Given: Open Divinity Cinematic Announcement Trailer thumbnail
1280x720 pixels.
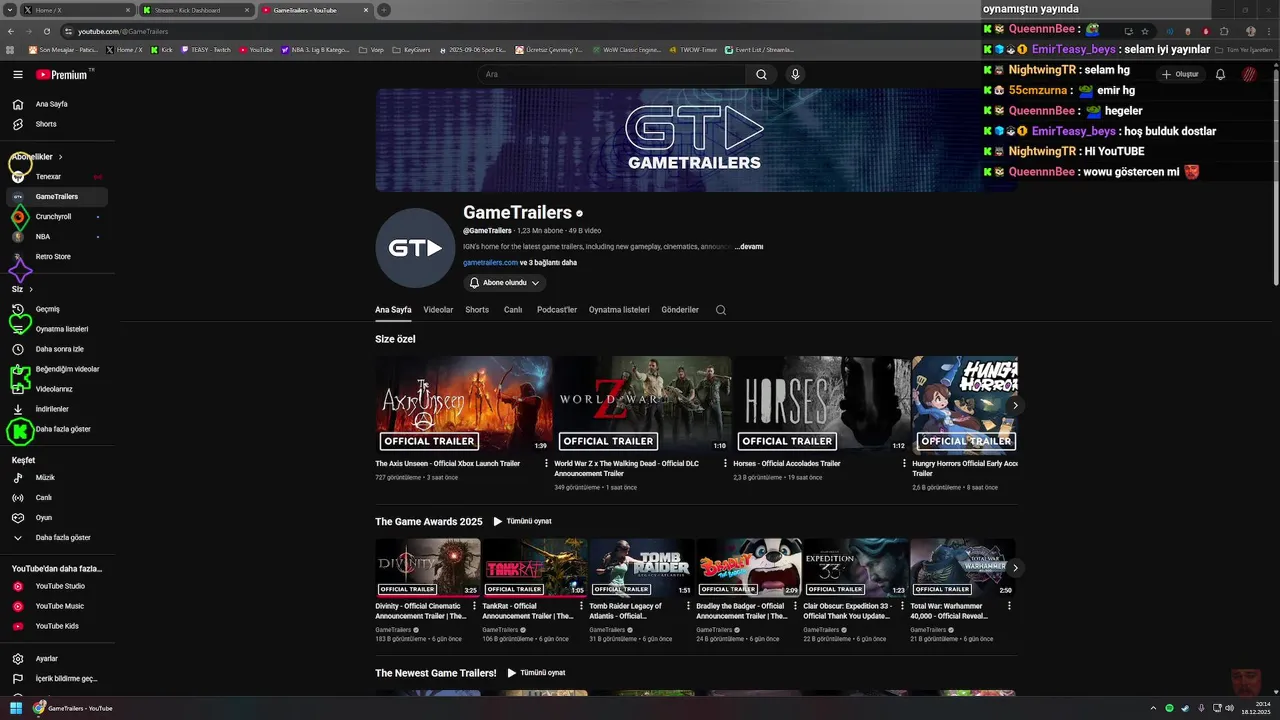Looking at the screenshot, I should [427, 568].
